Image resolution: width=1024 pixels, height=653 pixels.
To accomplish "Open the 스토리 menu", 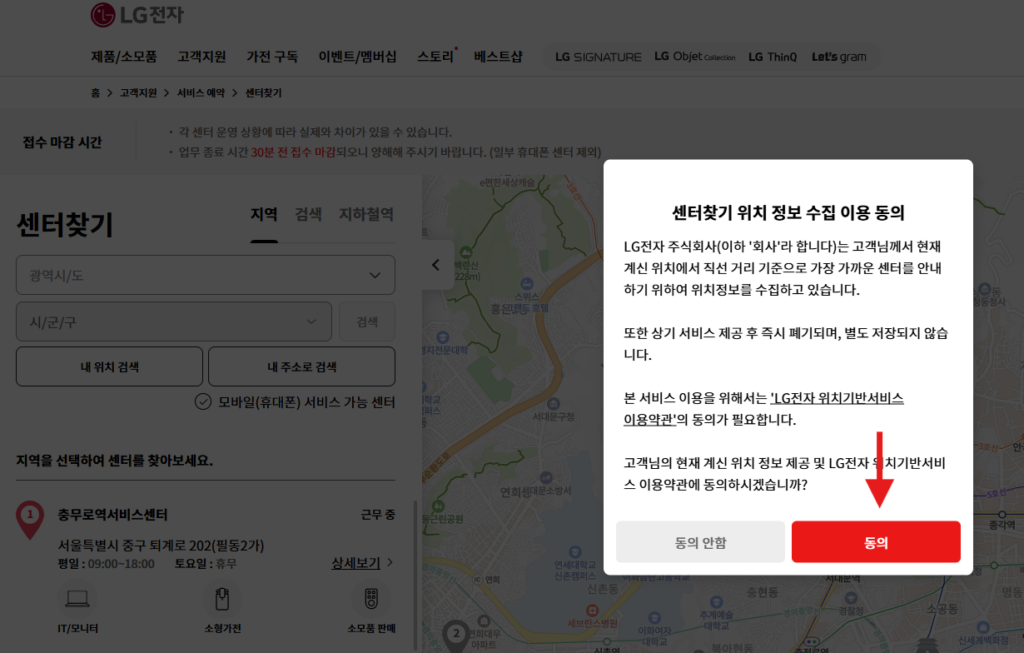I will [436, 57].
